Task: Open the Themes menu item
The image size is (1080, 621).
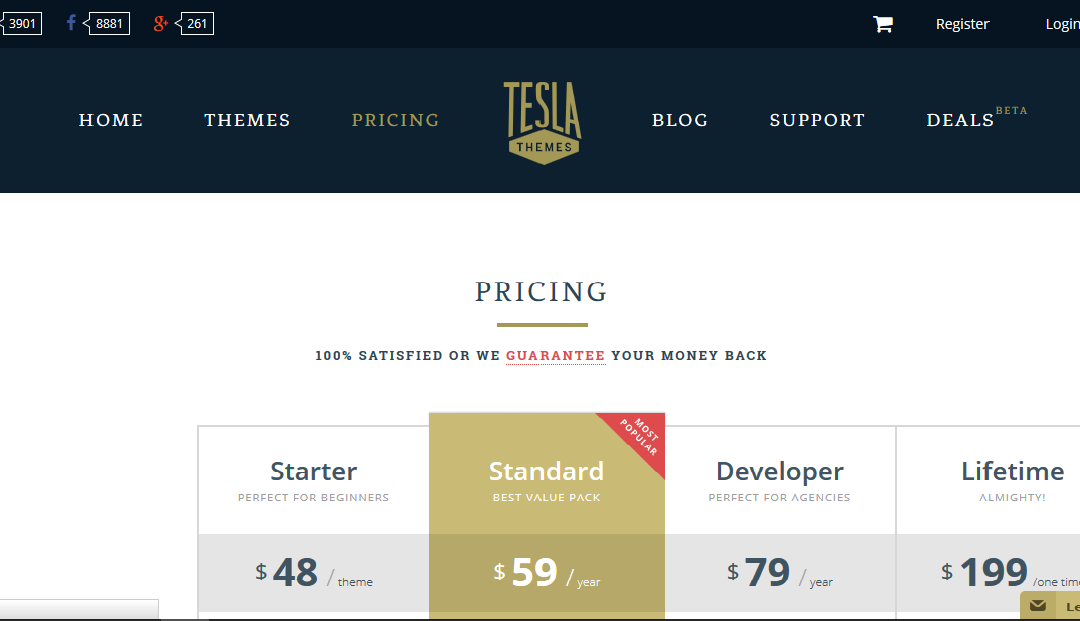Action: [x=247, y=120]
